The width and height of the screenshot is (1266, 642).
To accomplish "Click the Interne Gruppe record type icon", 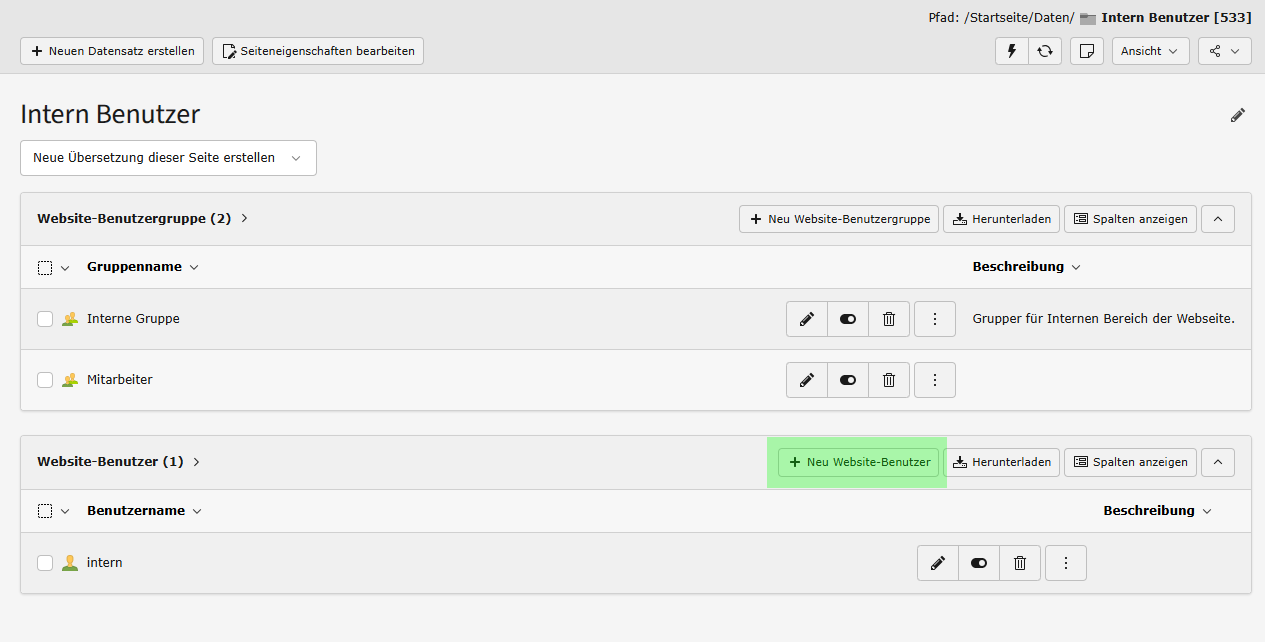I will click(x=70, y=319).
